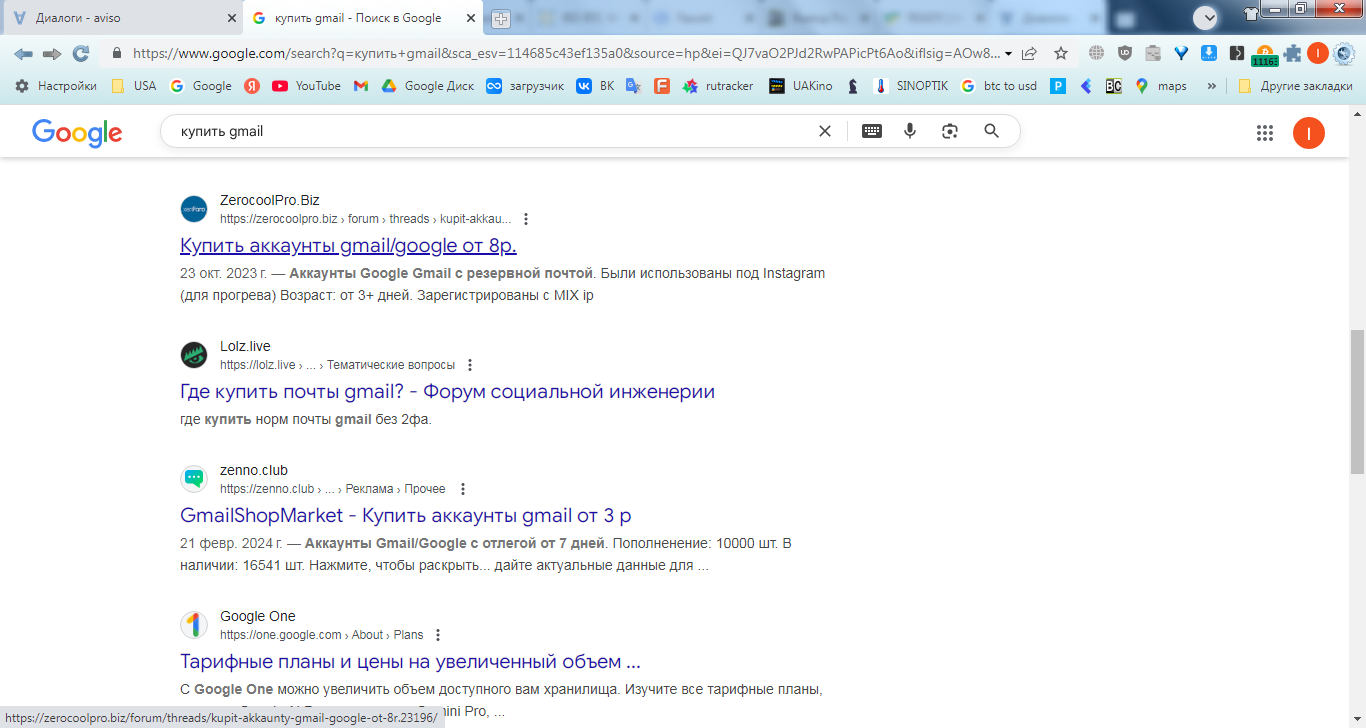Open the Google apps grid
The width and height of the screenshot is (1366, 728).
(1265, 133)
